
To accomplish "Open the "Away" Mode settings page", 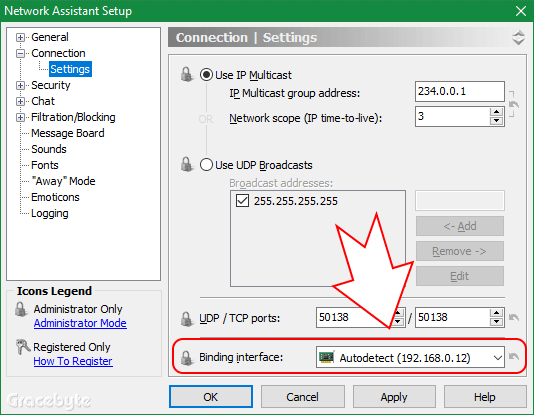I will tap(63, 181).
